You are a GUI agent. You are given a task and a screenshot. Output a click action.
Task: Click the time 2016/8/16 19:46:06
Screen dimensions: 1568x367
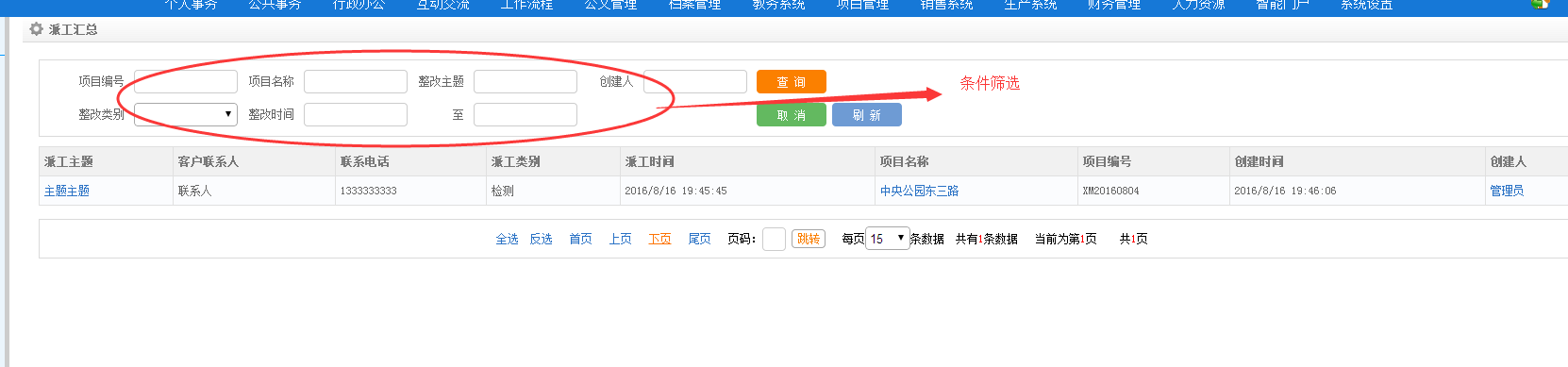click(x=1285, y=191)
